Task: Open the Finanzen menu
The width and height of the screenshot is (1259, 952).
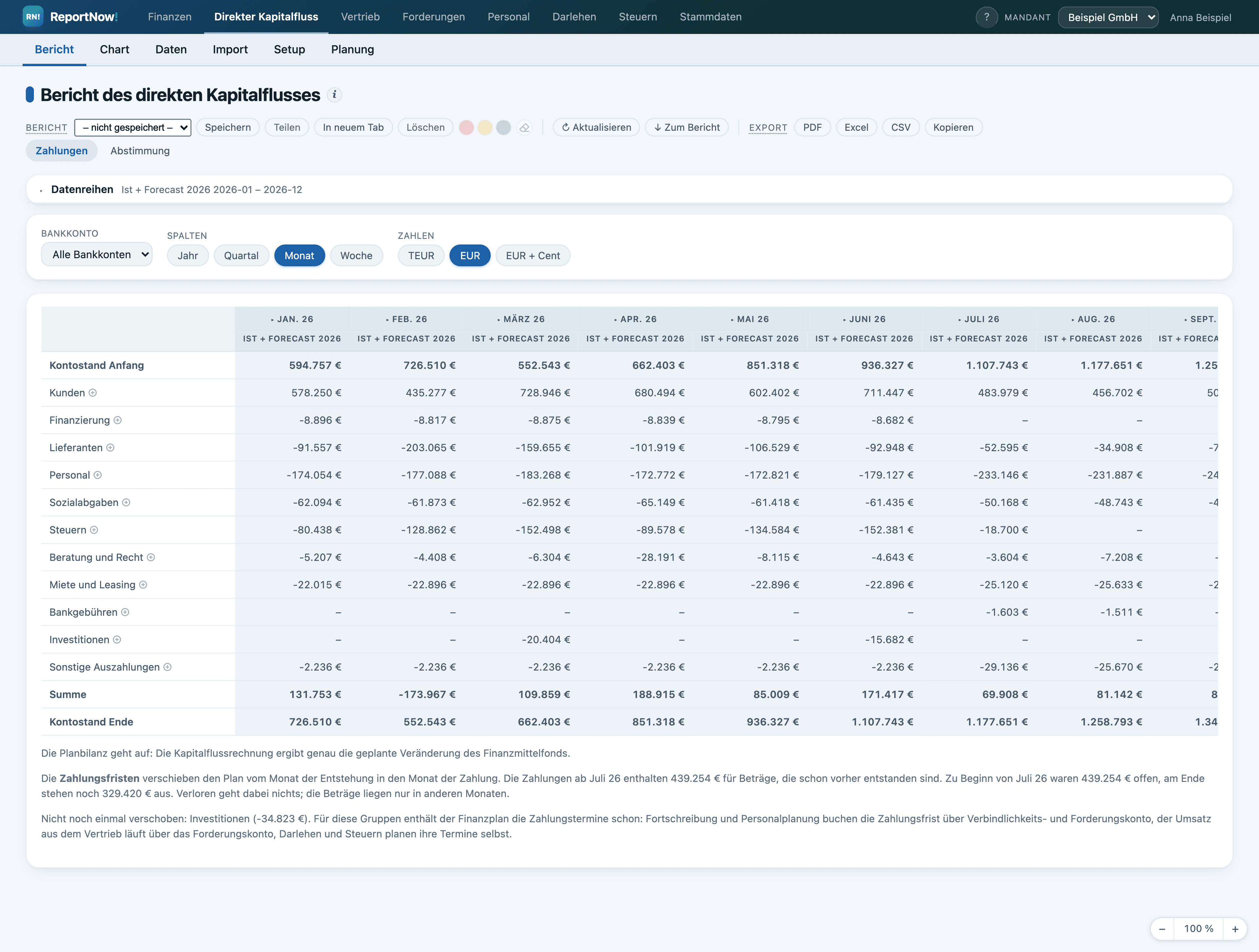Action: 170,16
